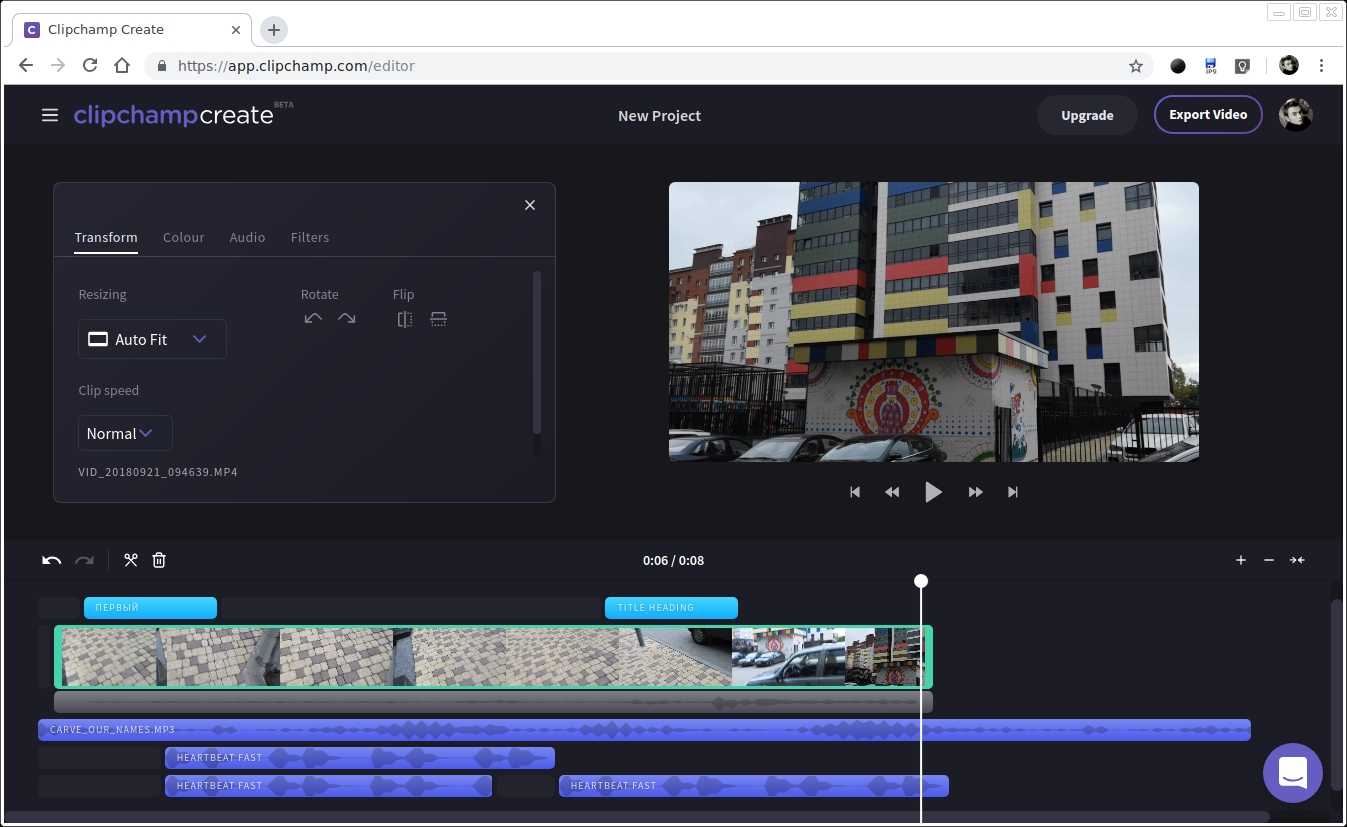Go back in browser history
Viewport: 1347px width, 827px height.
(x=26, y=66)
